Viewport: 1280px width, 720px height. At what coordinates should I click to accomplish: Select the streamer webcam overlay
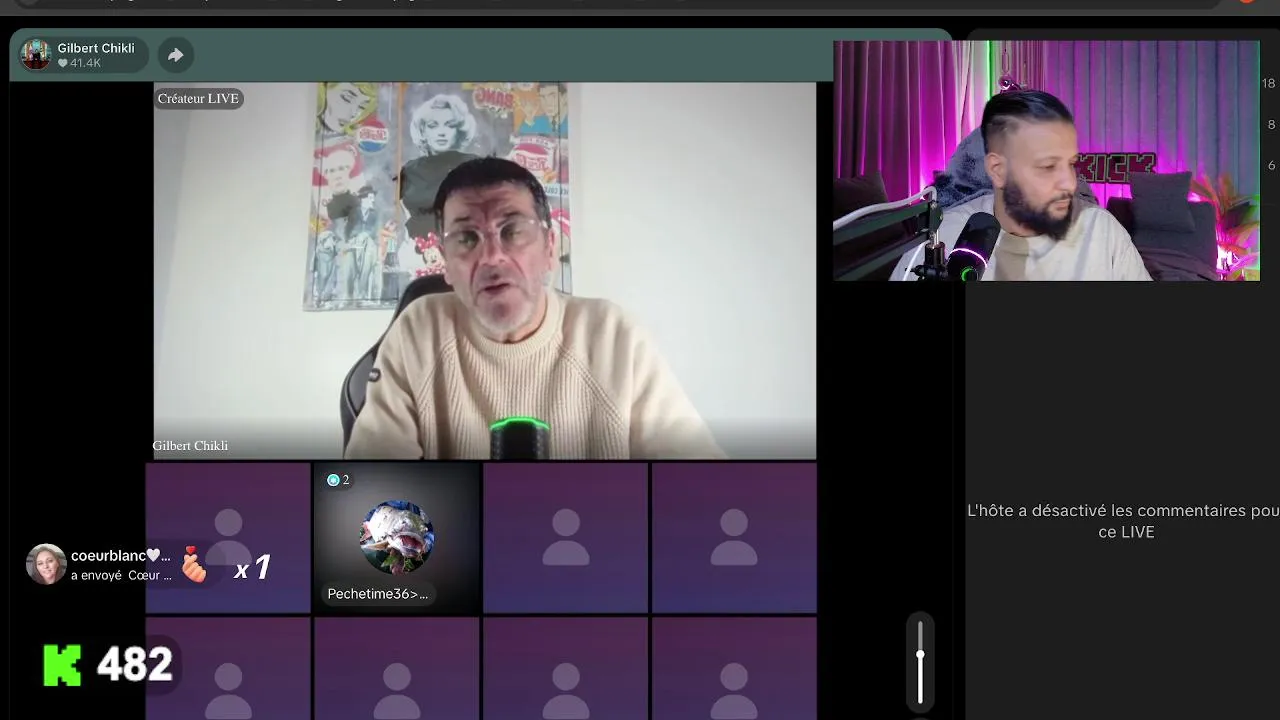point(1046,161)
